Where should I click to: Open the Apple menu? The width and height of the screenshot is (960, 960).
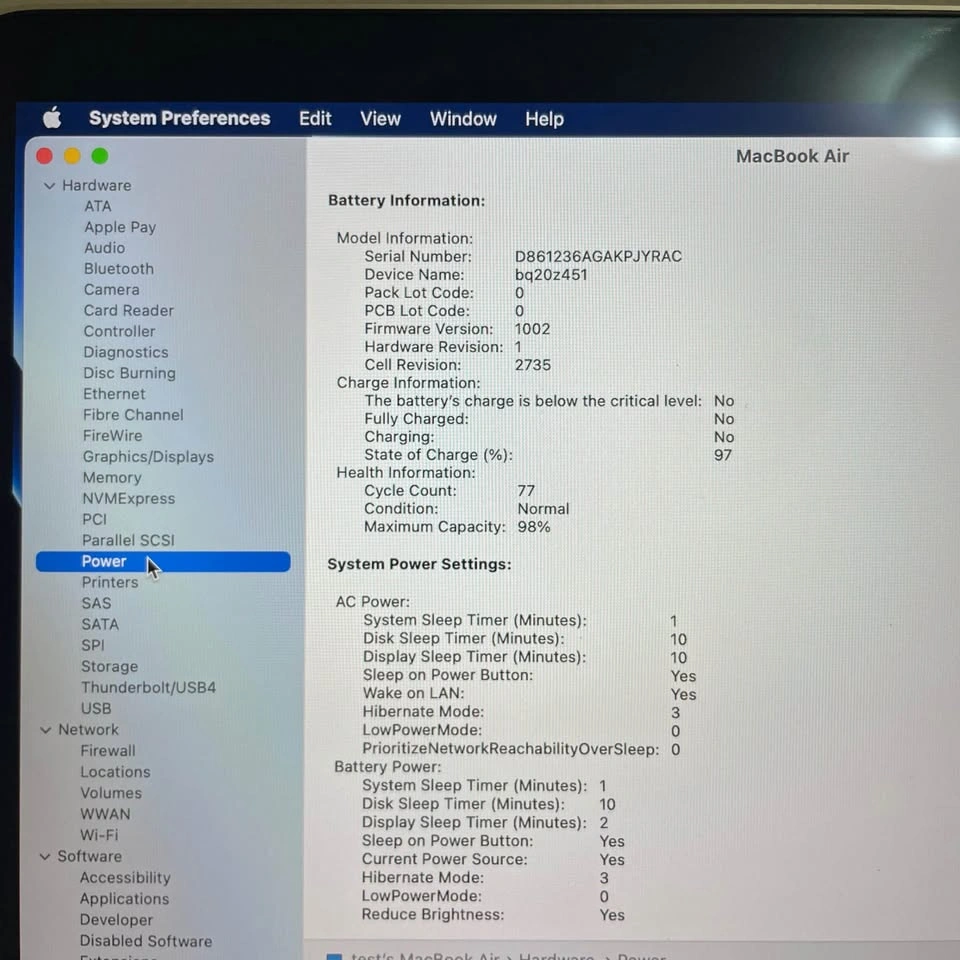point(52,118)
